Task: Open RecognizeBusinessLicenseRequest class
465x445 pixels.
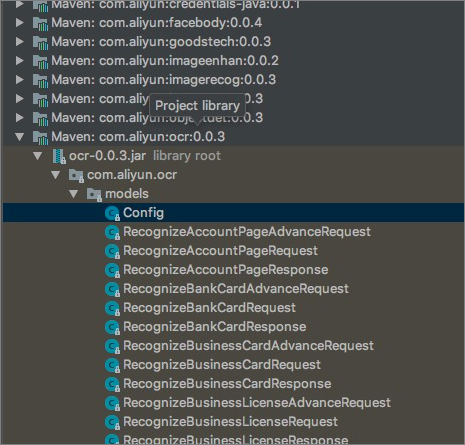Action: 231,422
